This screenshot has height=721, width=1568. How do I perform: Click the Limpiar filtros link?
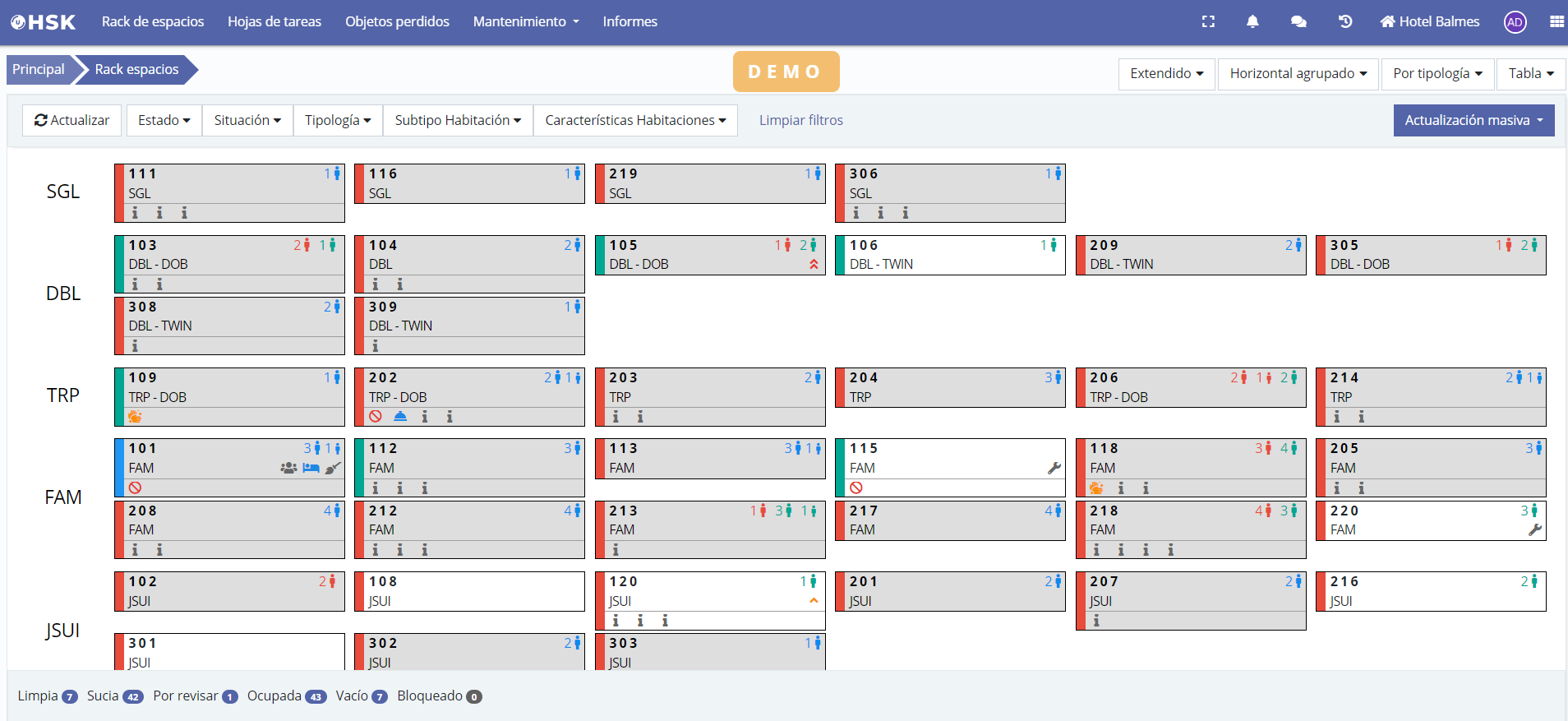800,120
